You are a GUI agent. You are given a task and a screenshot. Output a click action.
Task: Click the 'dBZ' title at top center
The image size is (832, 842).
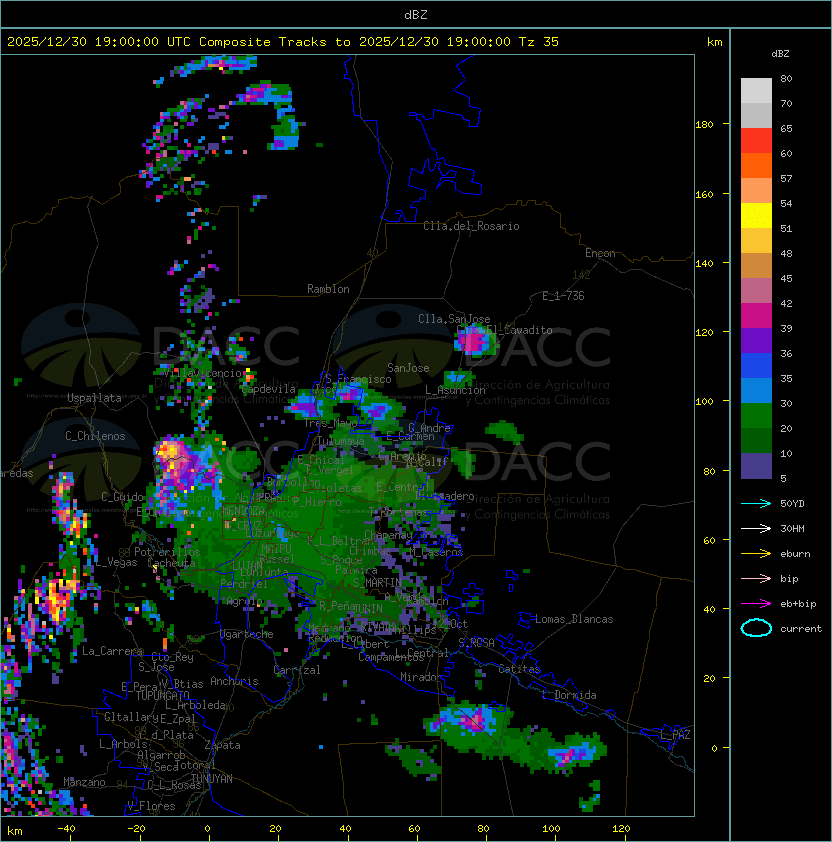(416, 14)
